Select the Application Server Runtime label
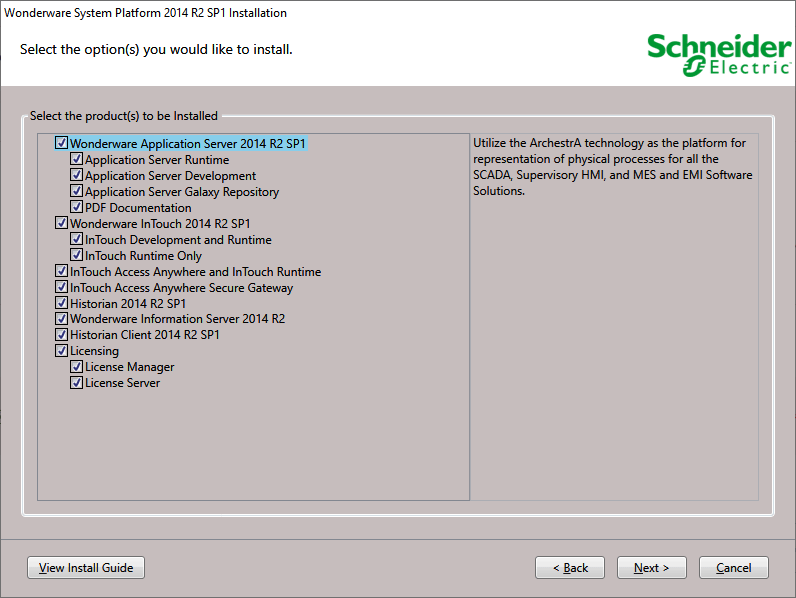796x598 pixels. tap(157, 160)
